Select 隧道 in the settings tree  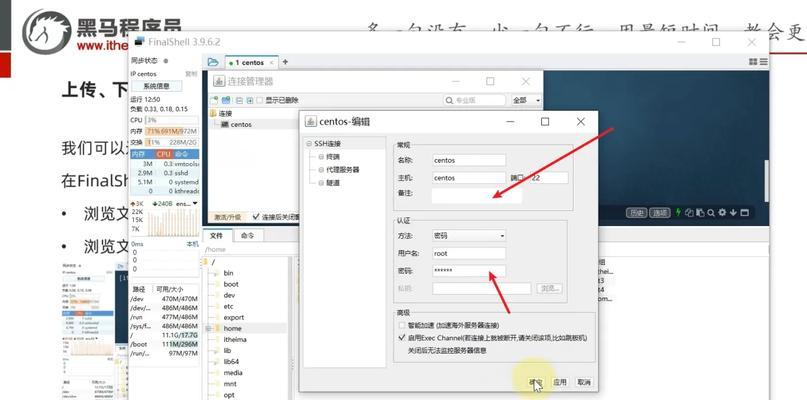coord(333,183)
